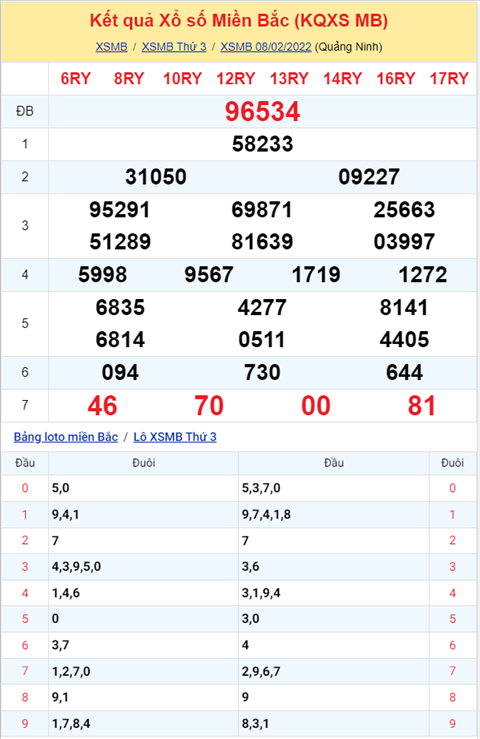Image resolution: width=480 pixels, height=739 pixels.
Task: Select fifth prize number 6835
Action: pos(120,308)
